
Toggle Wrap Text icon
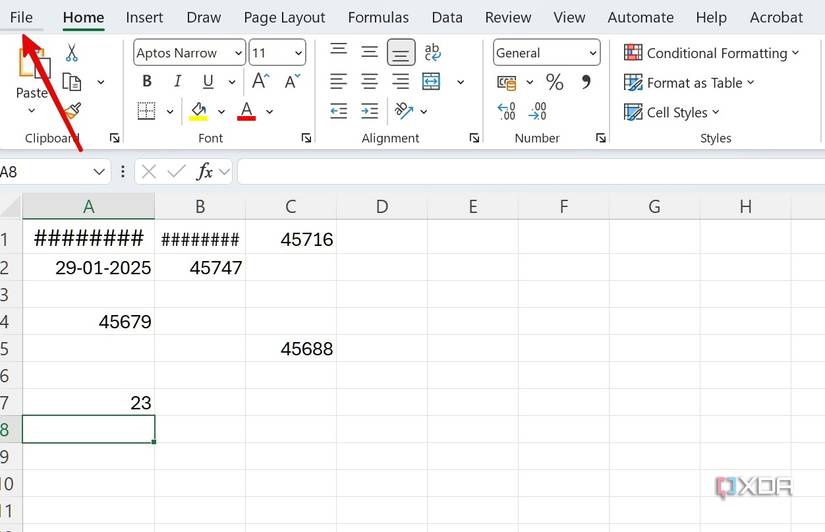coord(432,52)
